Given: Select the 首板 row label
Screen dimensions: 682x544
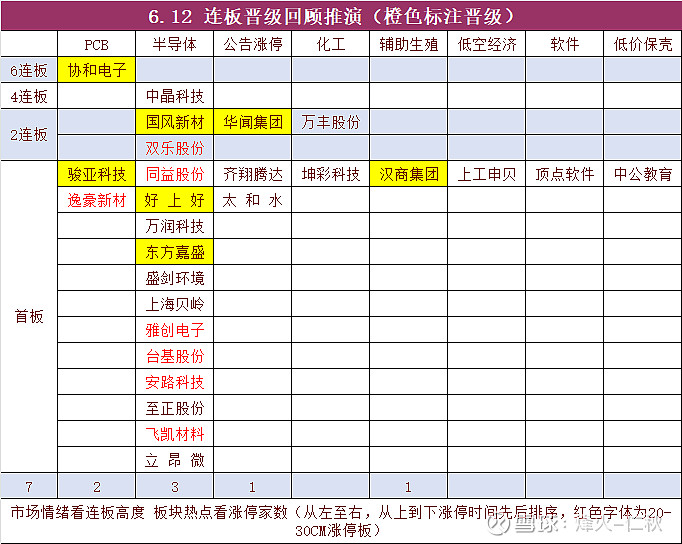Looking at the screenshot, I should coord(29,317).
